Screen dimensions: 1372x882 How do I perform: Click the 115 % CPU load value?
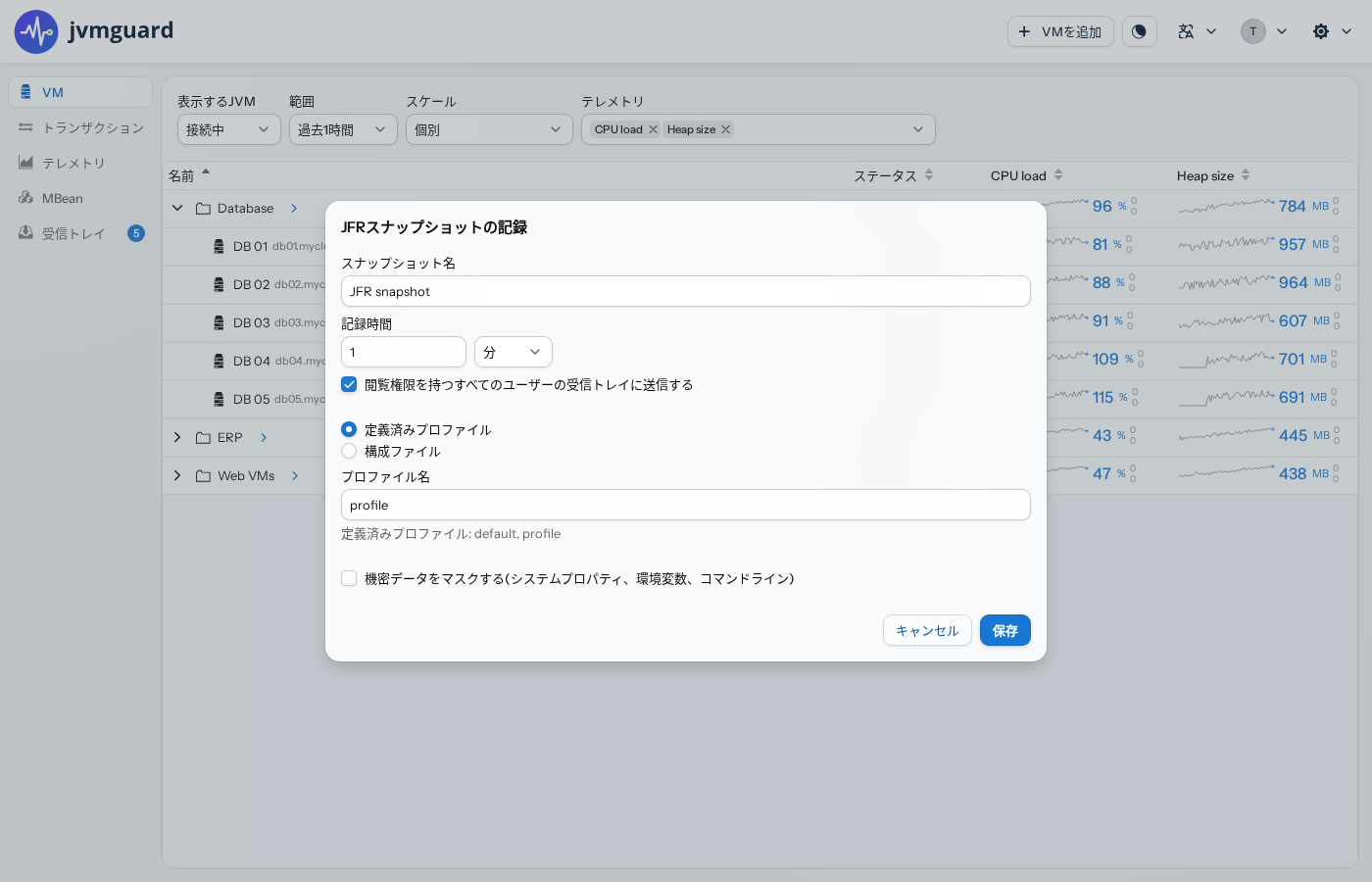[1110, 397]
